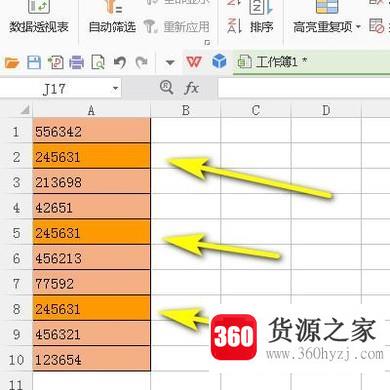This screenshot has height=390, width=390.
Task: Click the blue cube icon
Action: click(219, 62)
